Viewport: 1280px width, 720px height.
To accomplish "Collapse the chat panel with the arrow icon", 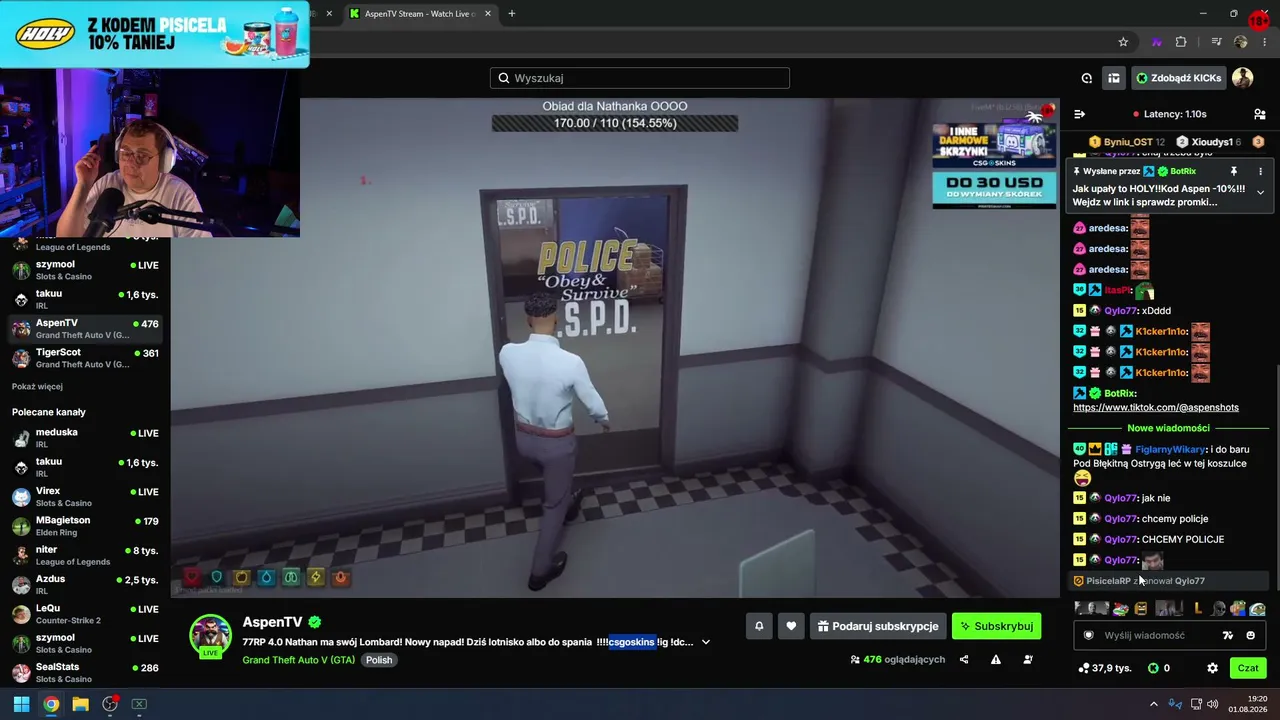I will tap(1079, 114).
